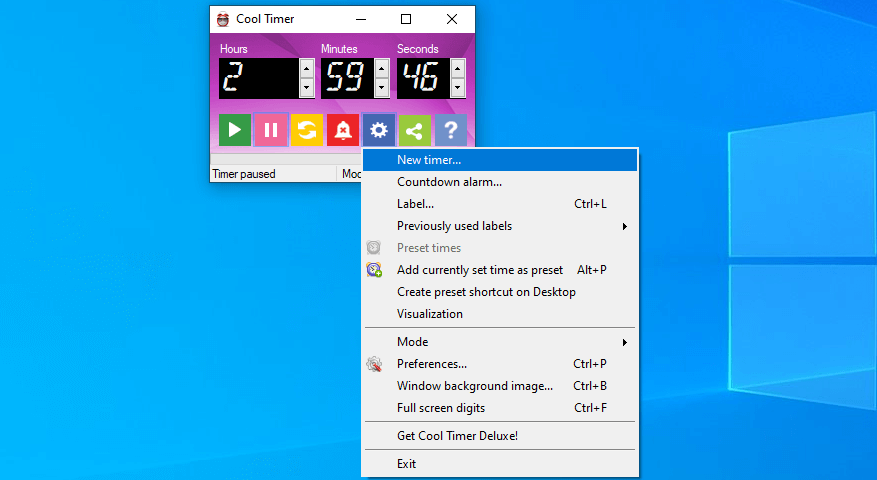The width and height of the screenshot is (877, 480).
Task: Open the Visualization menu item
Action: (500, 314)
